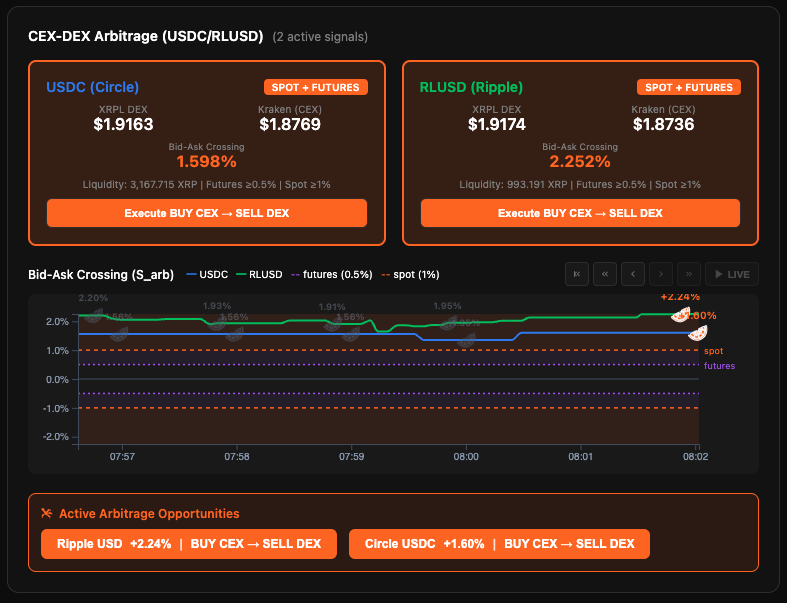Click RLUSD Kraken price $1.8736
This screenshot has width=787, height=603.
(664, 124)
